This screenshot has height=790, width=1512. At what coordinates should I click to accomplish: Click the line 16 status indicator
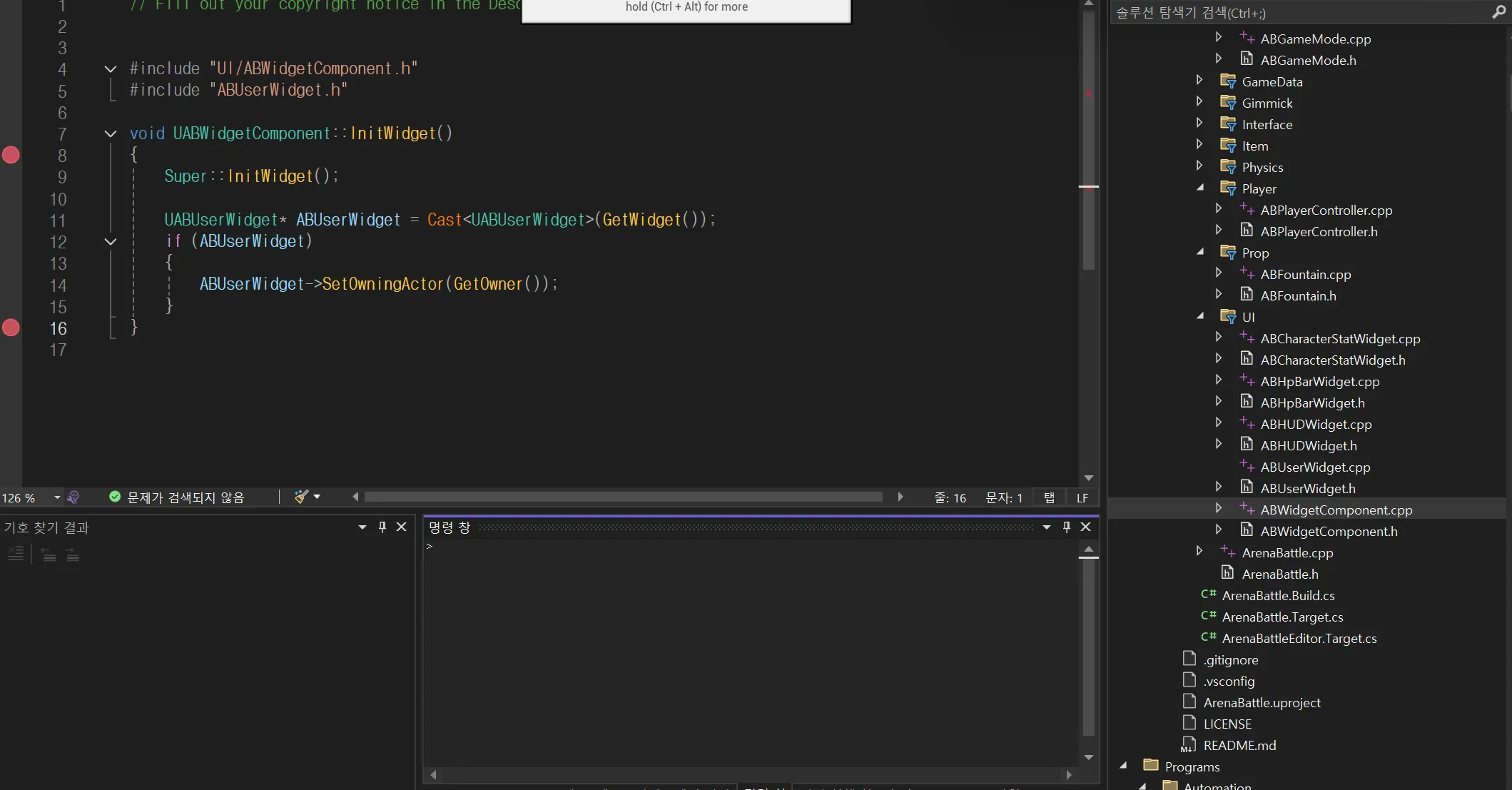(950, 498)
